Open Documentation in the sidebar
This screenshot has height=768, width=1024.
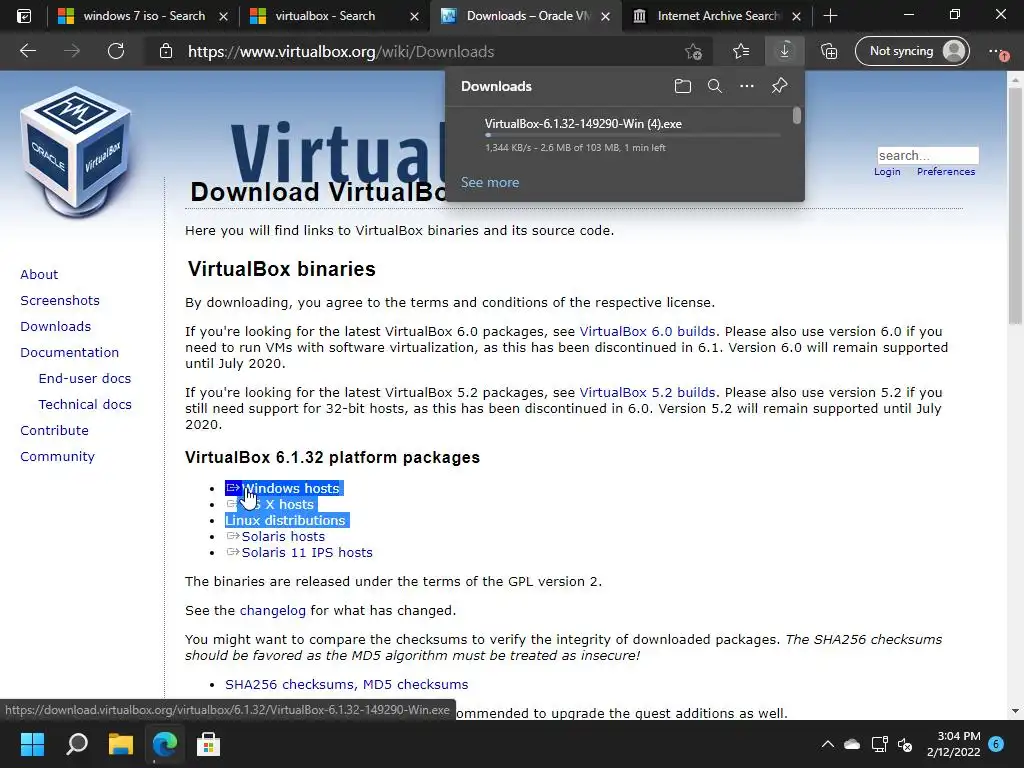click(69, 353)
